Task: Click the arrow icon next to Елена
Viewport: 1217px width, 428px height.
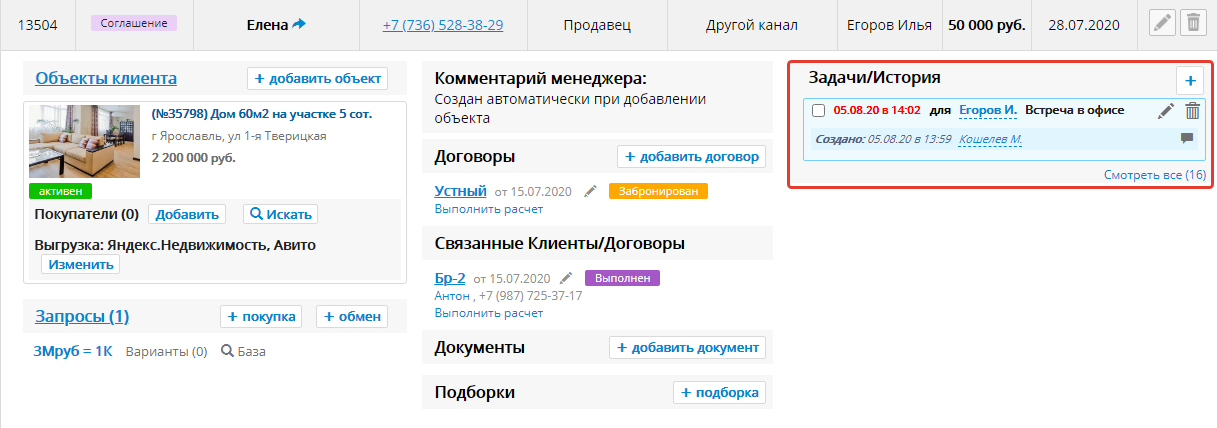Action: (299, 24)
